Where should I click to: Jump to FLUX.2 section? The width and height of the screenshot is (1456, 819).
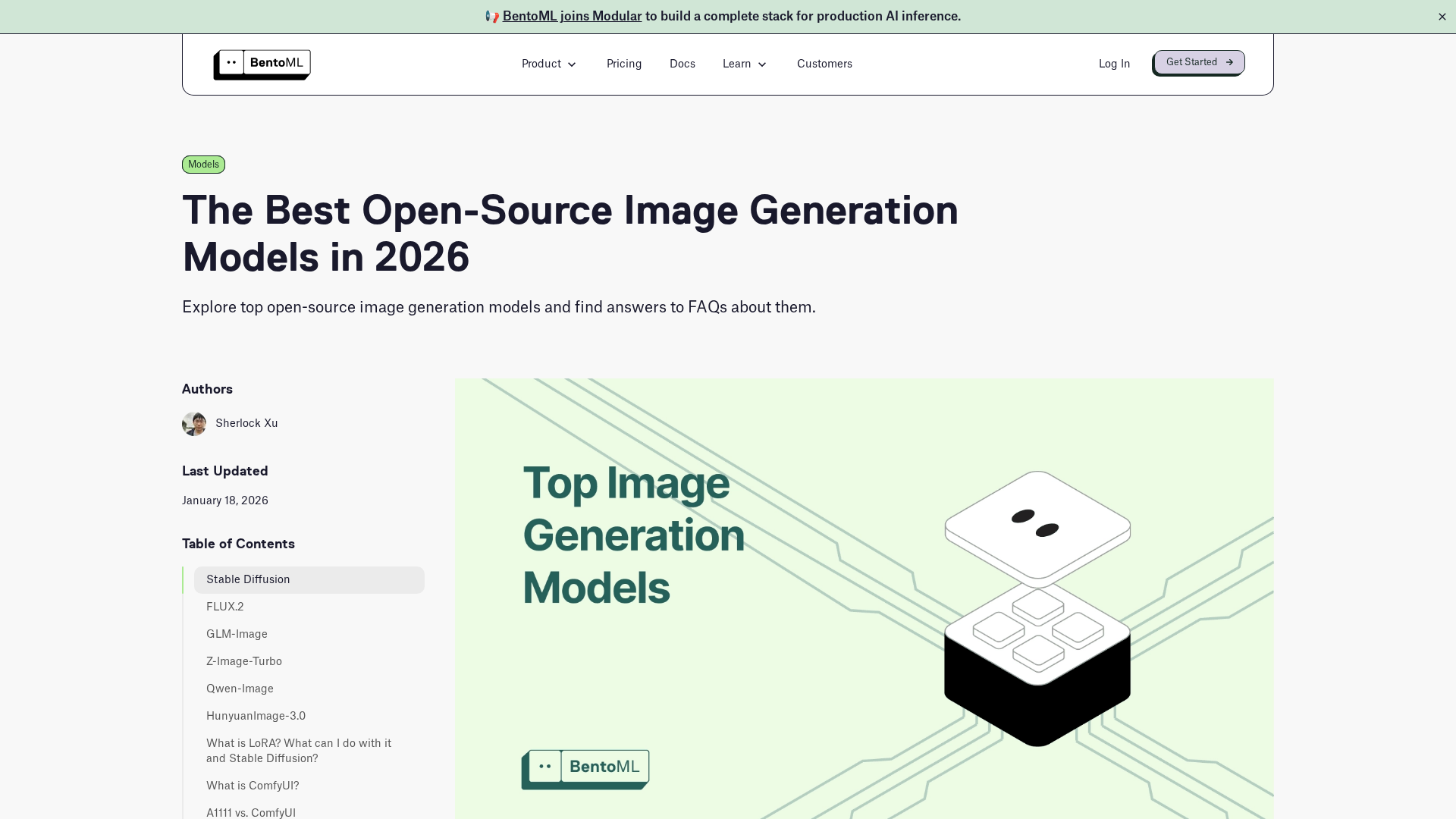[225, 607]
